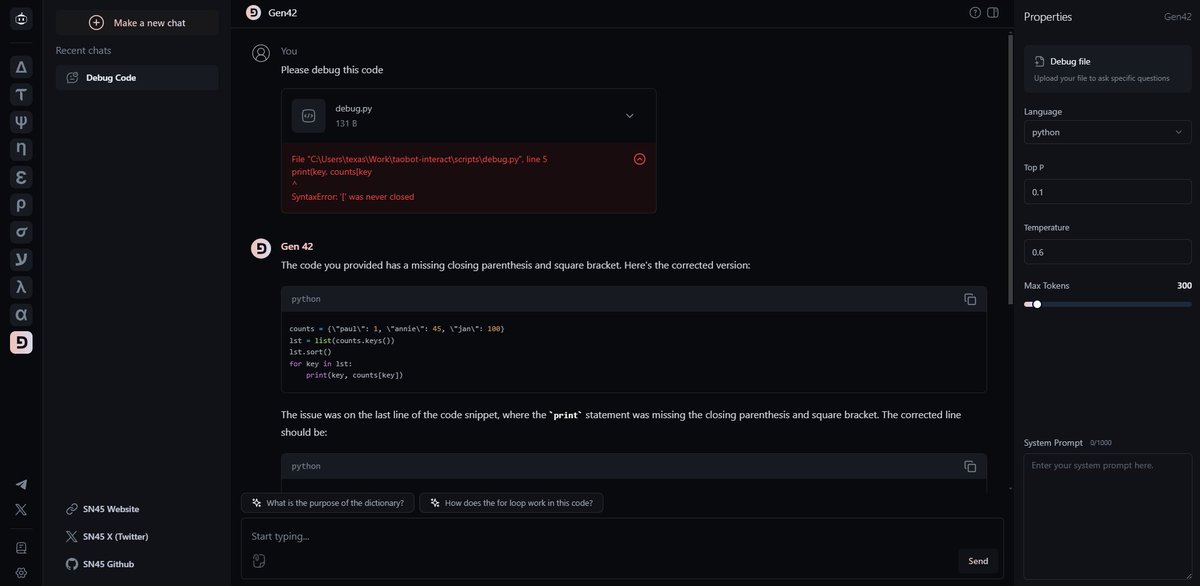Open the SN45 X (Twitter) link

106,536
